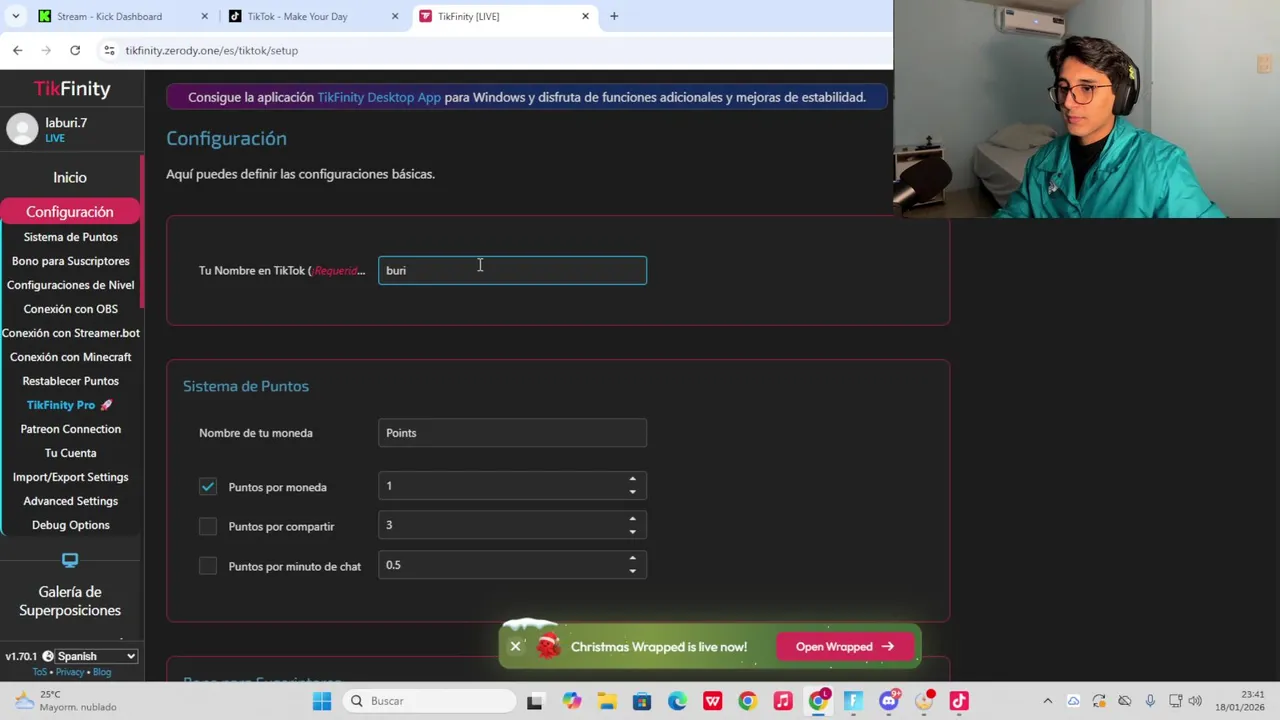Open Microsoft Edge from taskbar
Screen dimensions: 1280x720
[x=677, y=701]
